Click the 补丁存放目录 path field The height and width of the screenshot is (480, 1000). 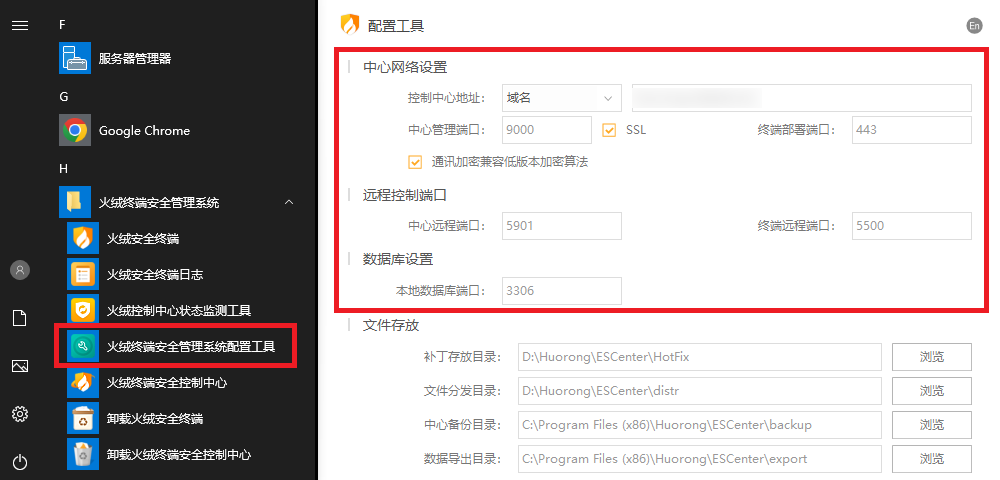pos(700,357)
